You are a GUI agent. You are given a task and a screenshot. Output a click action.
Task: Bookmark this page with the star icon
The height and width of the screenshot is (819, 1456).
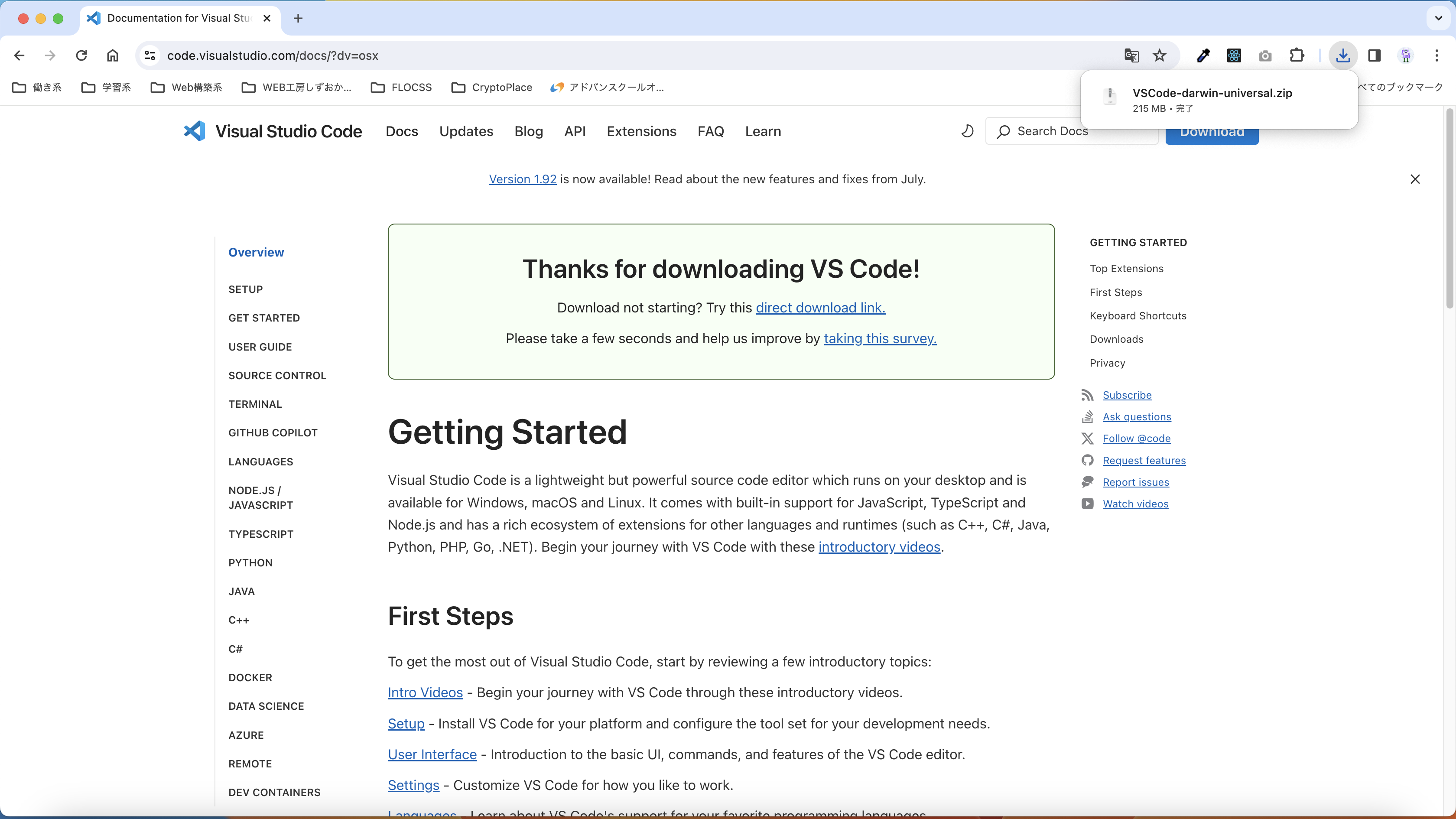click(1159, 55)
